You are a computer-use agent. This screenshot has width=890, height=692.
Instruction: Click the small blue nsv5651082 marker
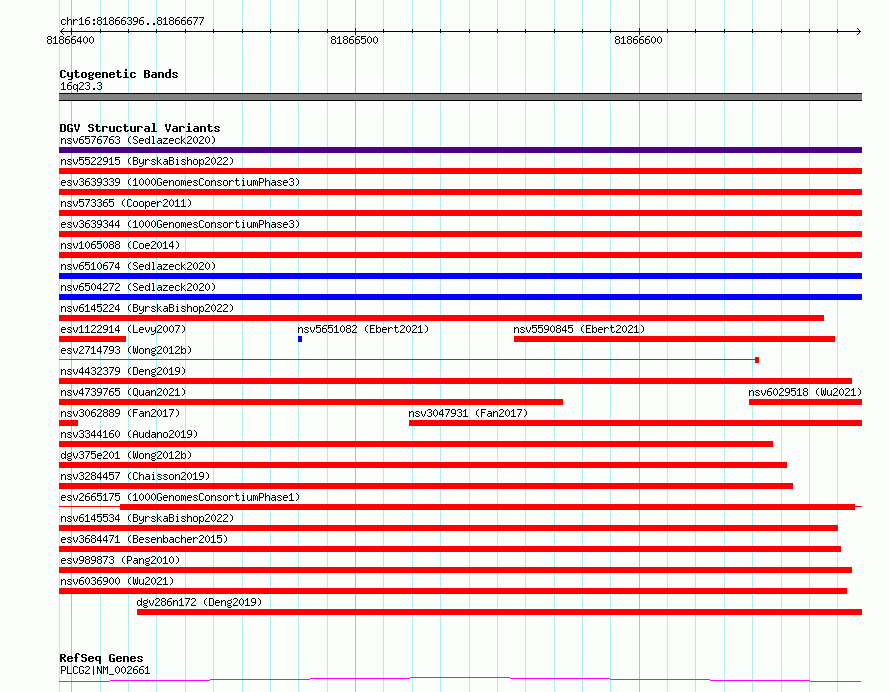300,339
